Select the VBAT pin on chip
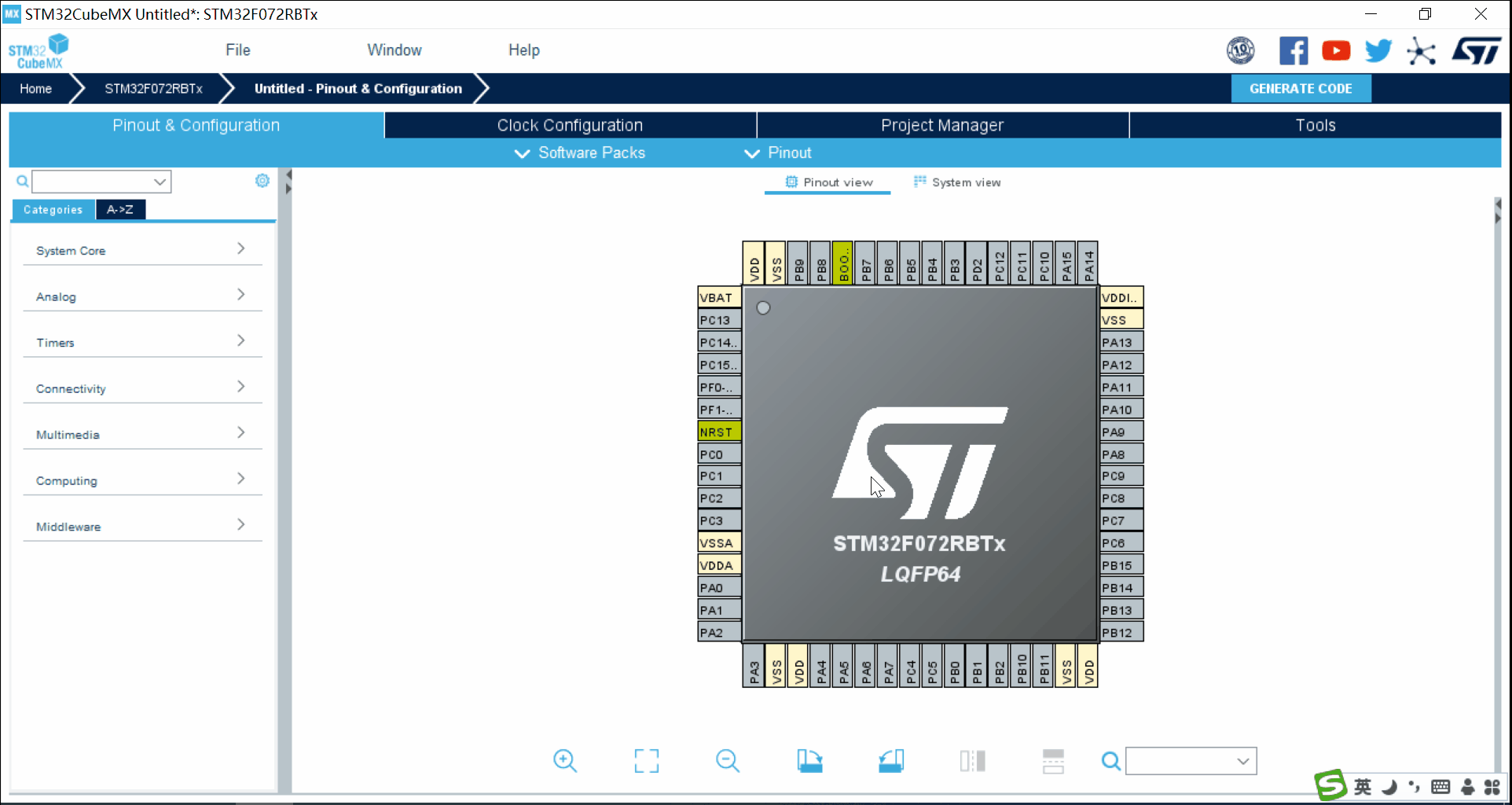Viewport: 1512px width, 805px height. point(719,297)
